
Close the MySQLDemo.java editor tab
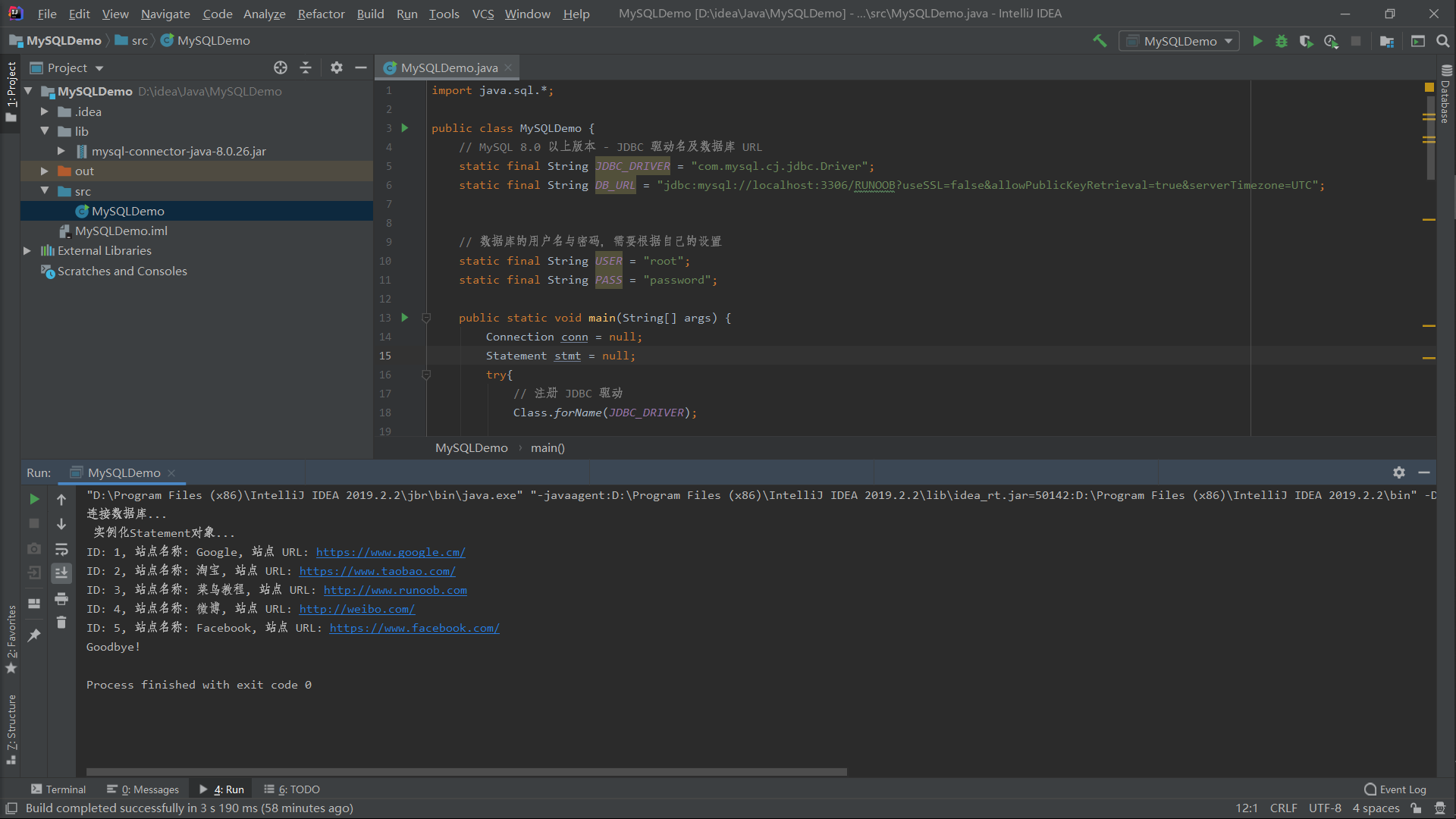508,67
